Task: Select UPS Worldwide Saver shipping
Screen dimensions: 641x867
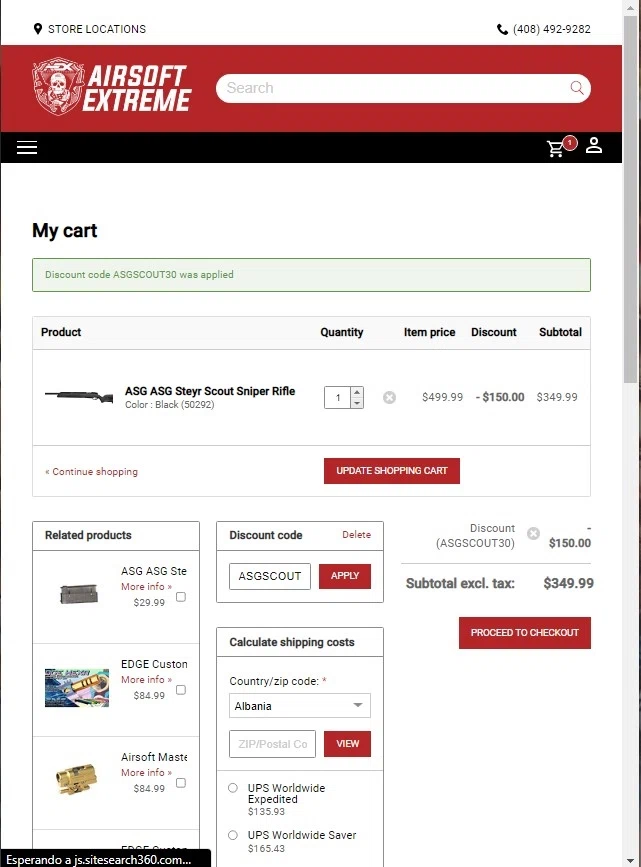Action: click(233, 835)
